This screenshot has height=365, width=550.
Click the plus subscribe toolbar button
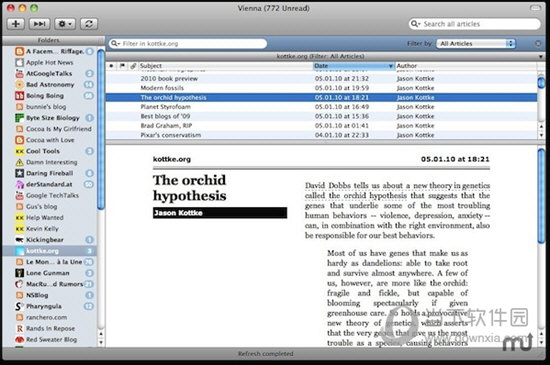(16, 24)
